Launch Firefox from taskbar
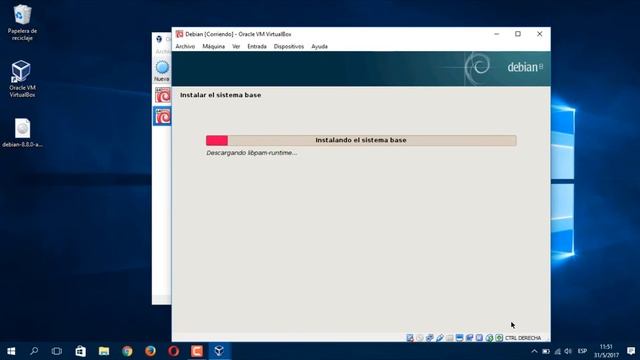This screenshot has height=360, width=640. (x=150, y=351)
